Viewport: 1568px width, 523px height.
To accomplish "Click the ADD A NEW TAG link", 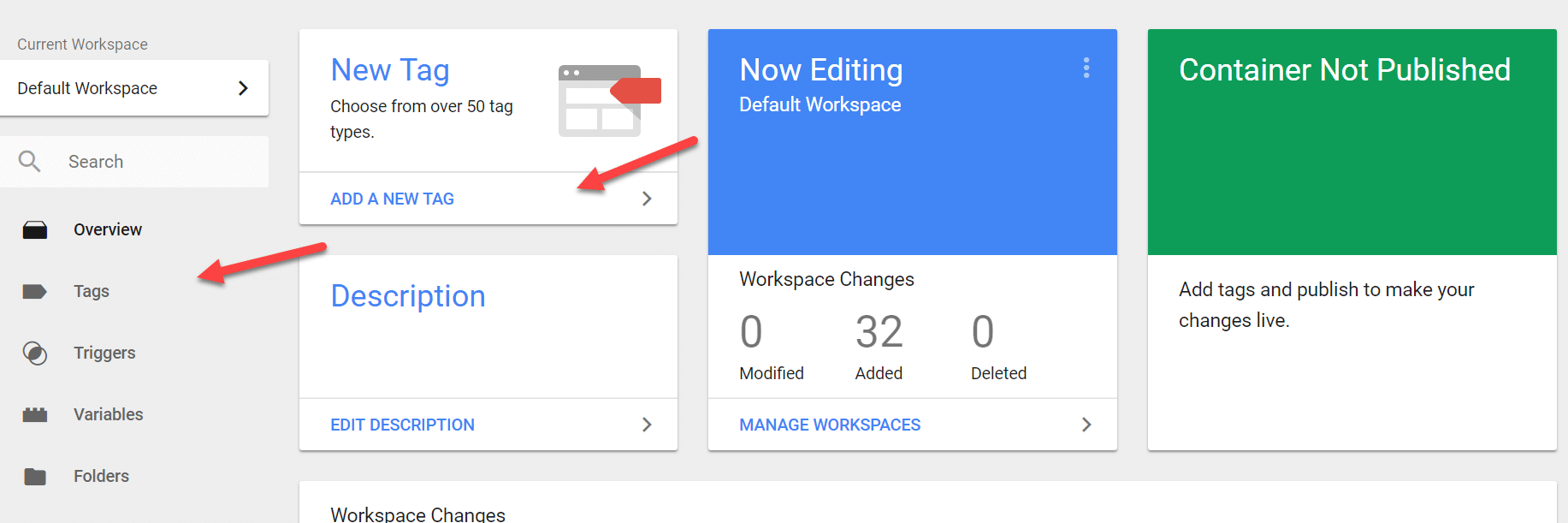I will point(392,199).
